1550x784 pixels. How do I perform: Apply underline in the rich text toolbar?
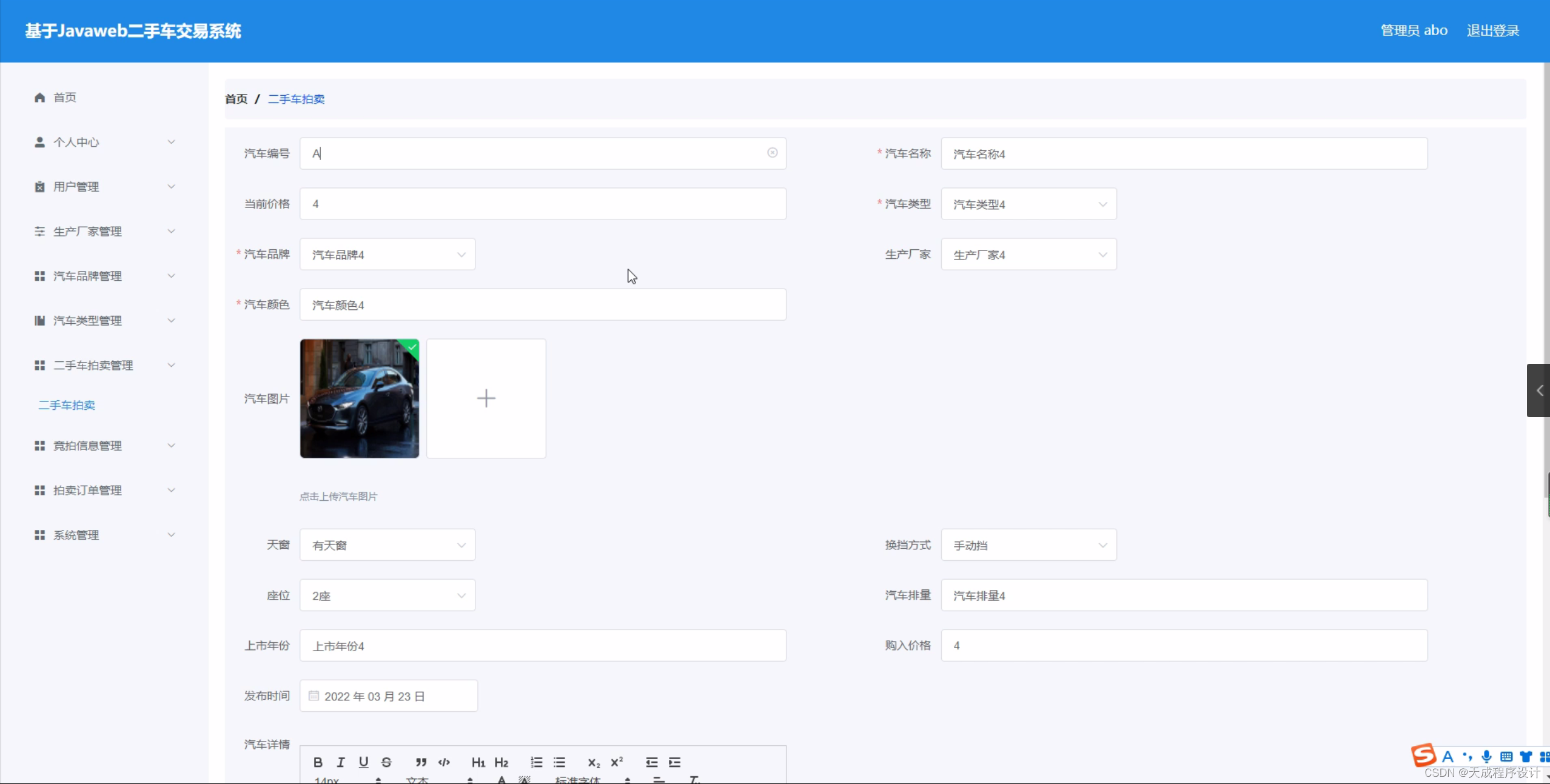click(364, 762)
